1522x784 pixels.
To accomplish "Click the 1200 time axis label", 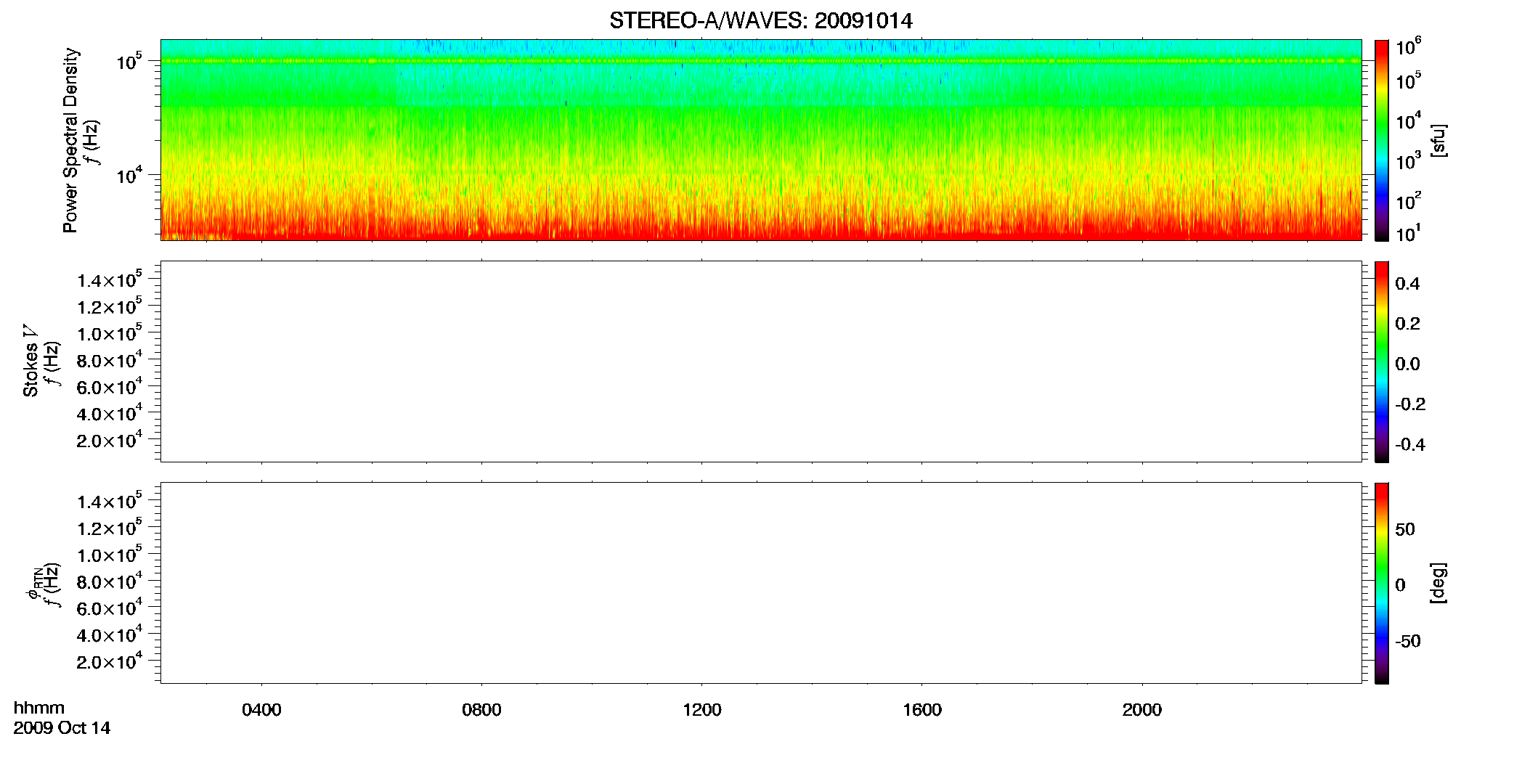I will pyautogui.click(x=702, y=710).
